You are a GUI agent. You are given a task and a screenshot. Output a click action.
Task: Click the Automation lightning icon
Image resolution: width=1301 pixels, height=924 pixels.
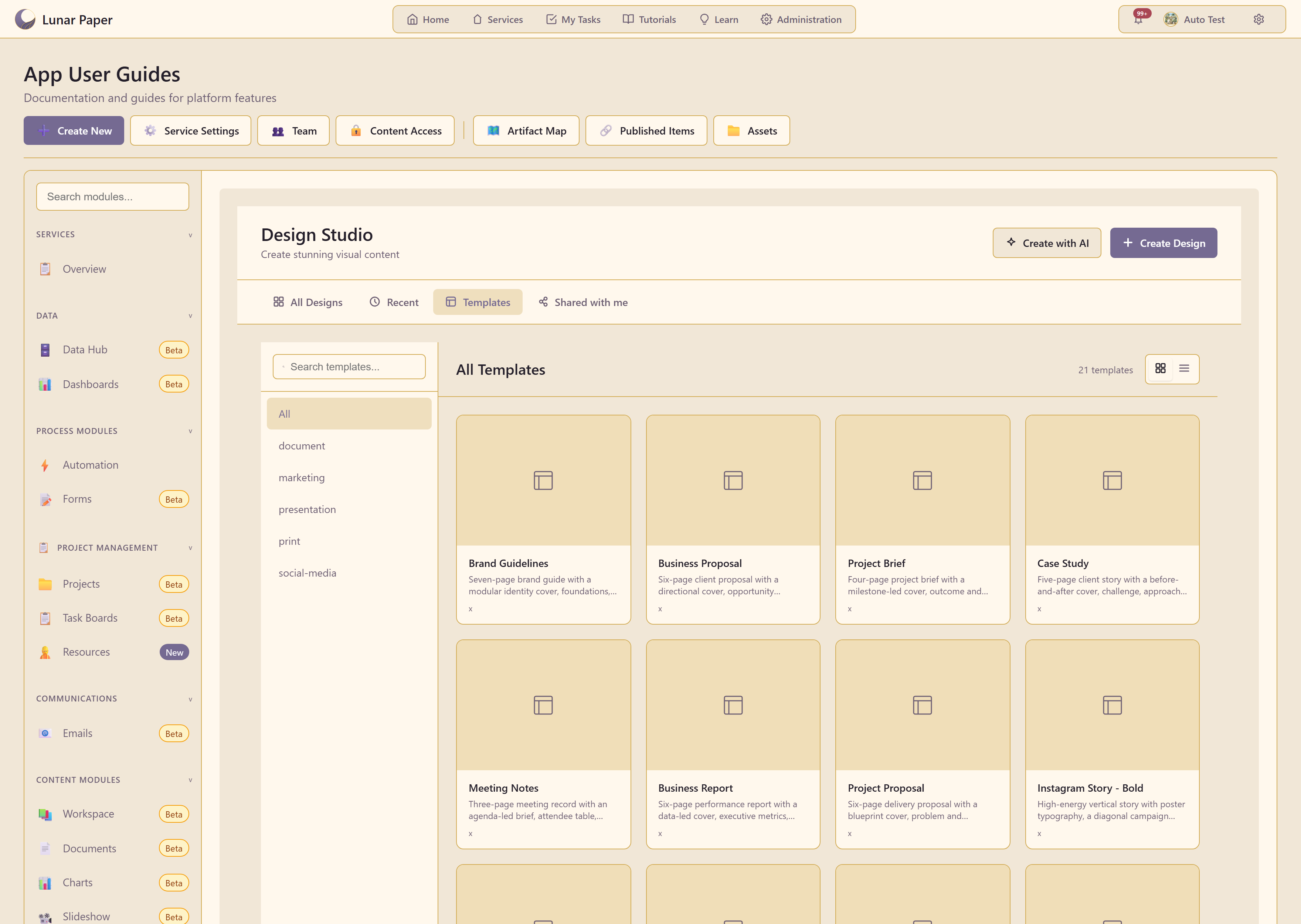(x=45, y=465)
